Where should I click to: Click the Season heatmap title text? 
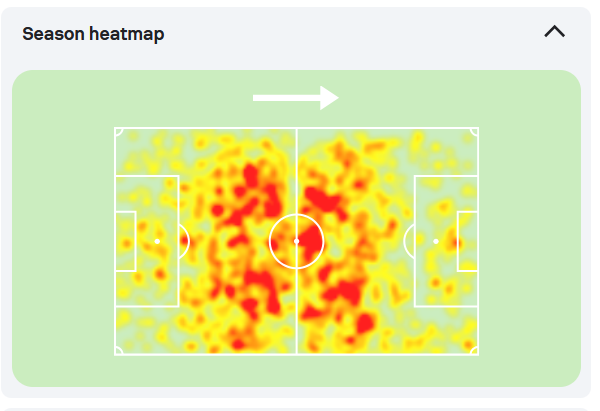click(x=93, y=34)
